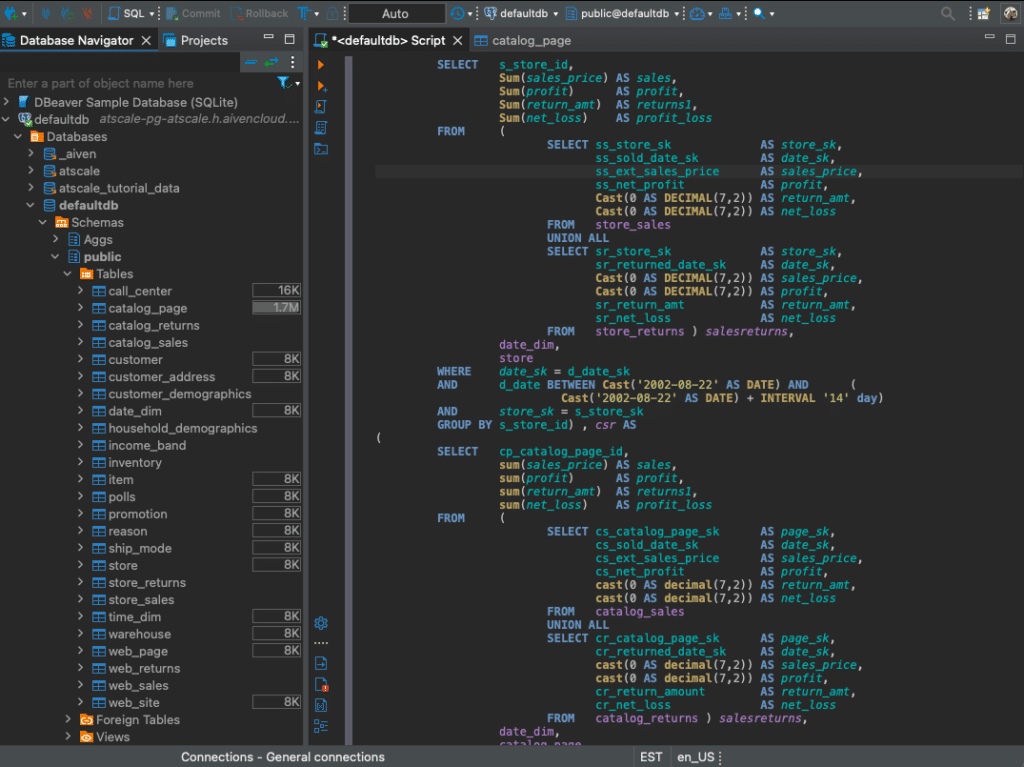Click the Reconnect icon in main toolbar
Viewport: 1024px width, 767px height.
pyautogui.click(x=66, y=13)
